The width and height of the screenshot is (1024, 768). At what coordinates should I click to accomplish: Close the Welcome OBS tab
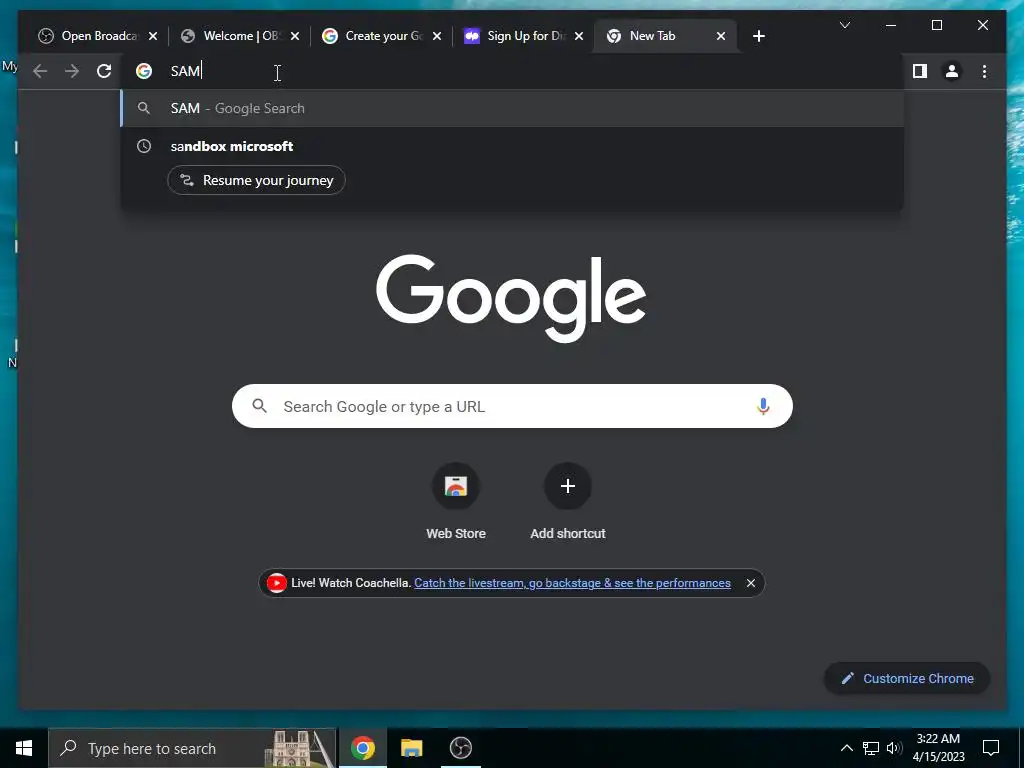click(295, 36)
